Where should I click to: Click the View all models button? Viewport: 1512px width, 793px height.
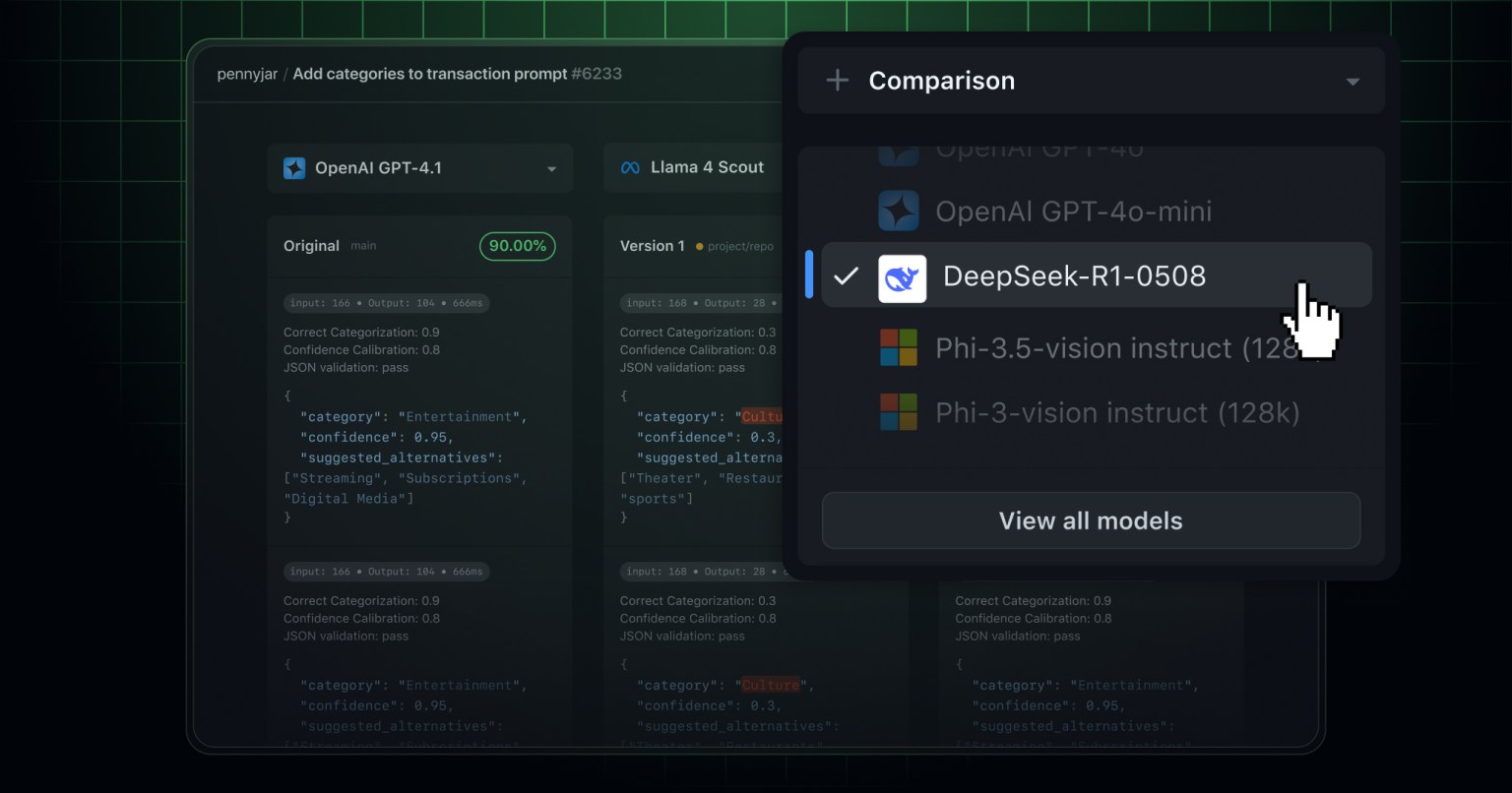[x=1090, y=520]
